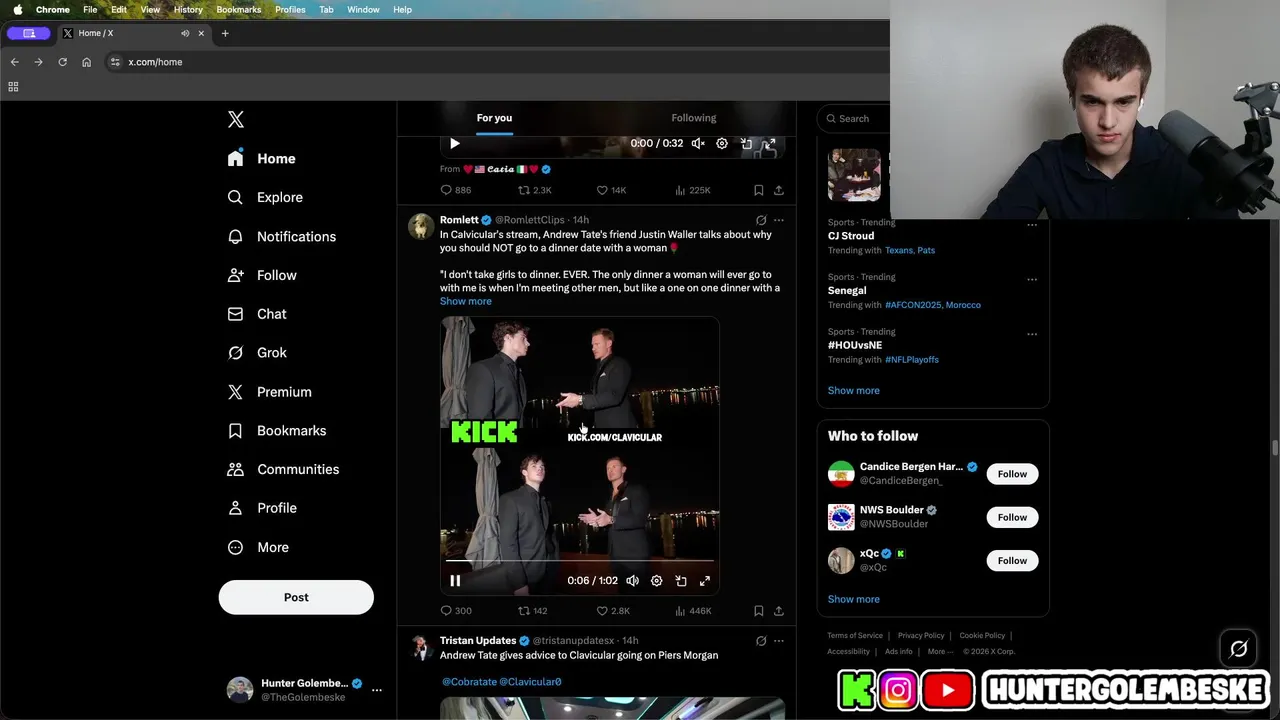Open the Profiles menu in menu bar

pos(290,9)
